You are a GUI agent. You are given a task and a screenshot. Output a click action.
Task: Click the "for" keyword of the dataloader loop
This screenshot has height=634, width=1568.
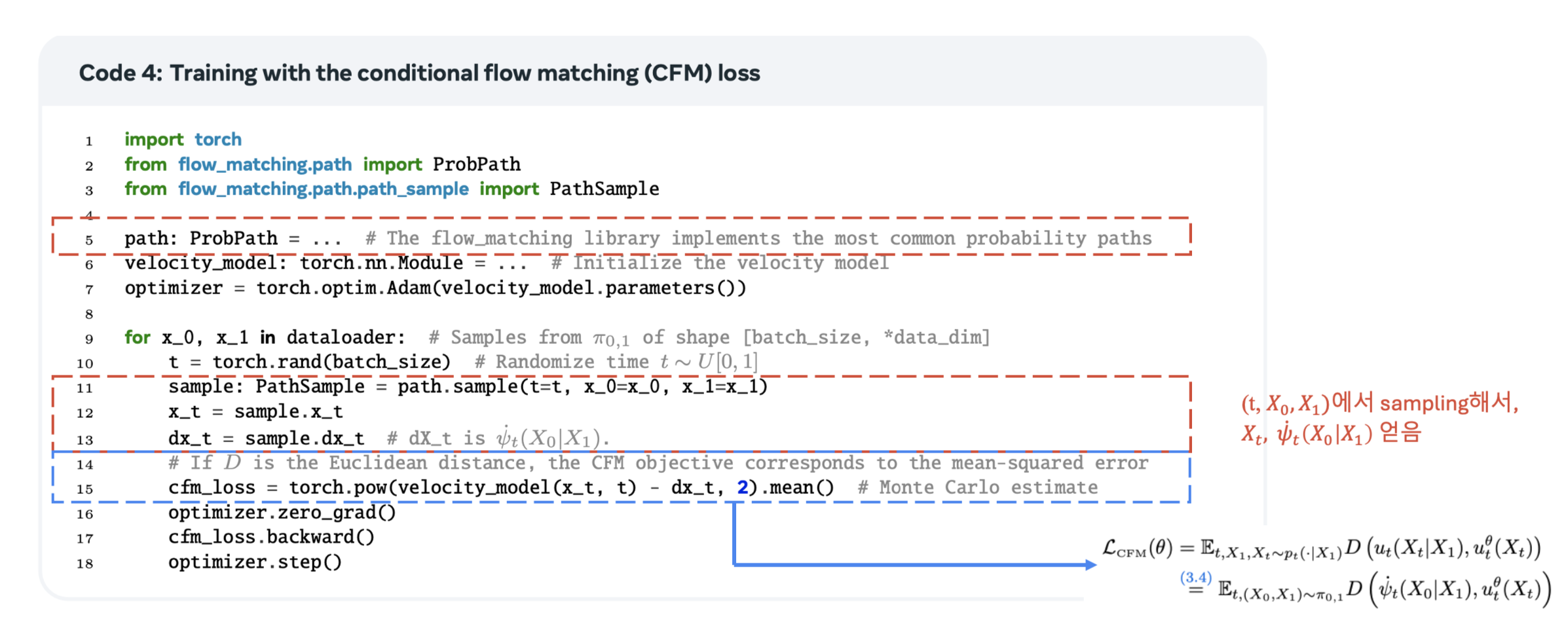(x=138, y=337)
